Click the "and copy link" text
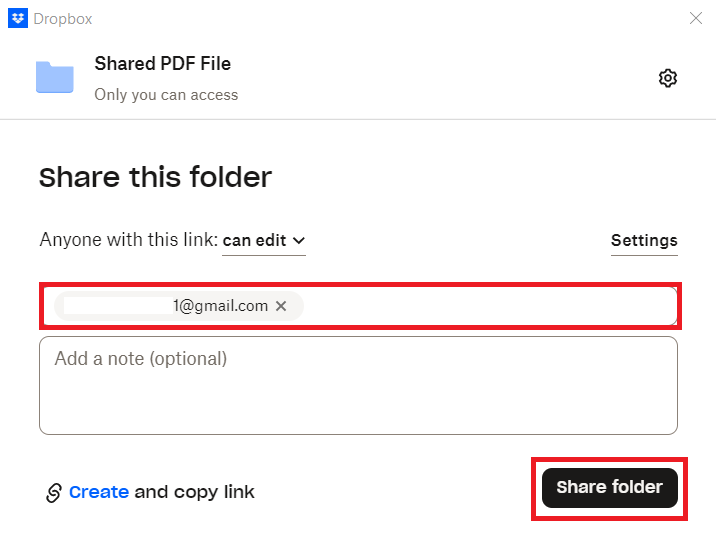 tap(194, 492)
